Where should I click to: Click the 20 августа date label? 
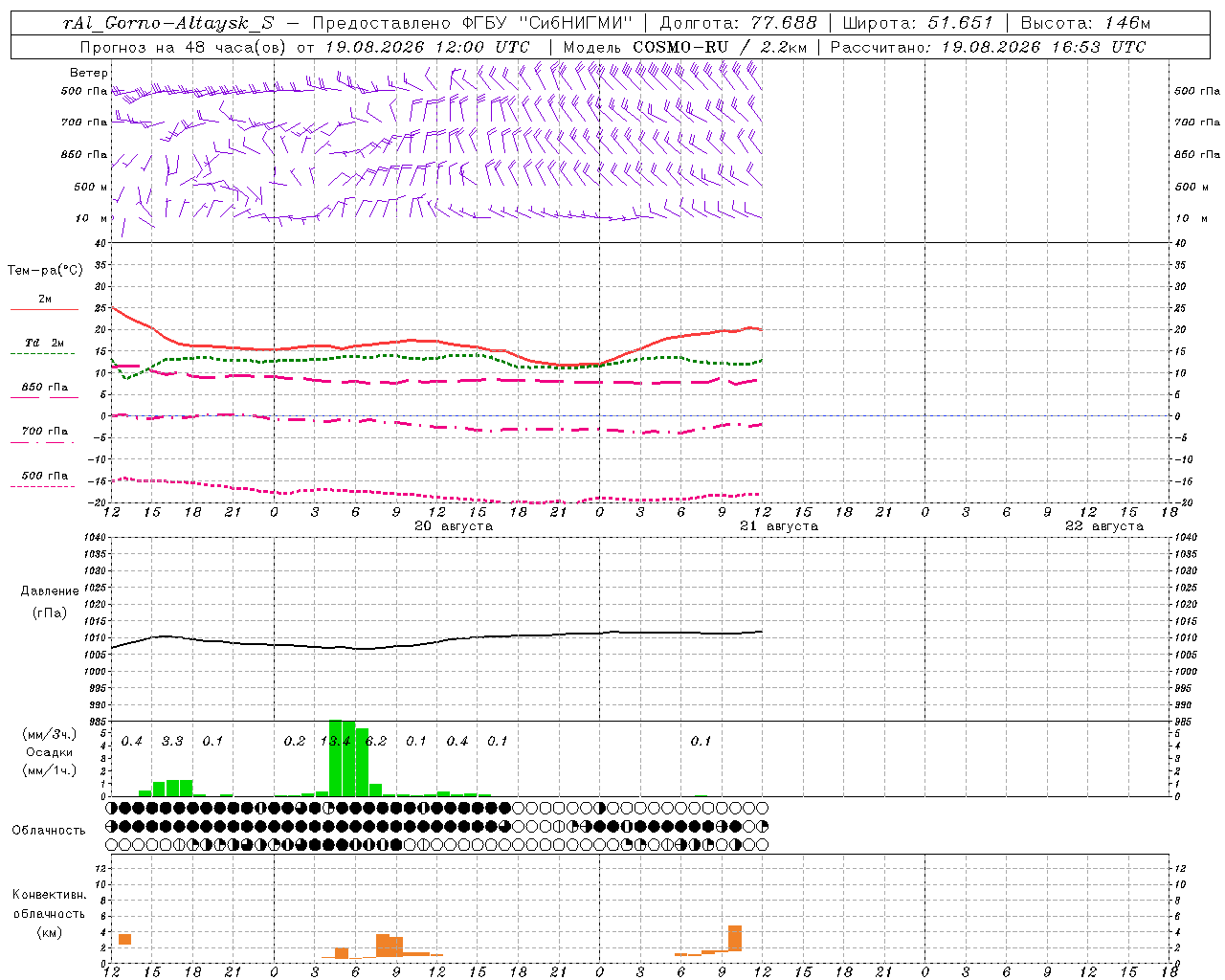[x=454, y=526]
